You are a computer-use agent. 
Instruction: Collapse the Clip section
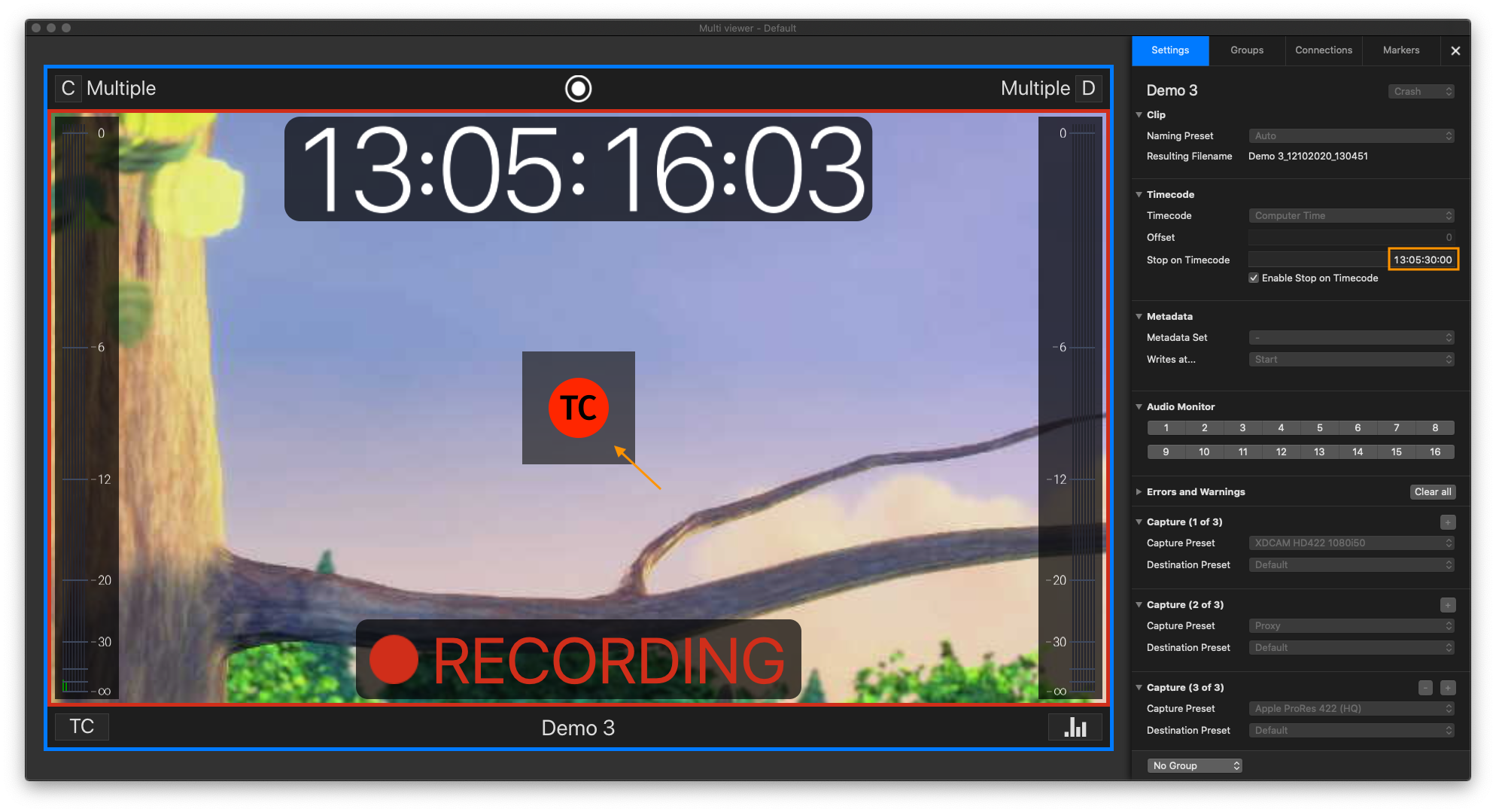click(1139, 115)
